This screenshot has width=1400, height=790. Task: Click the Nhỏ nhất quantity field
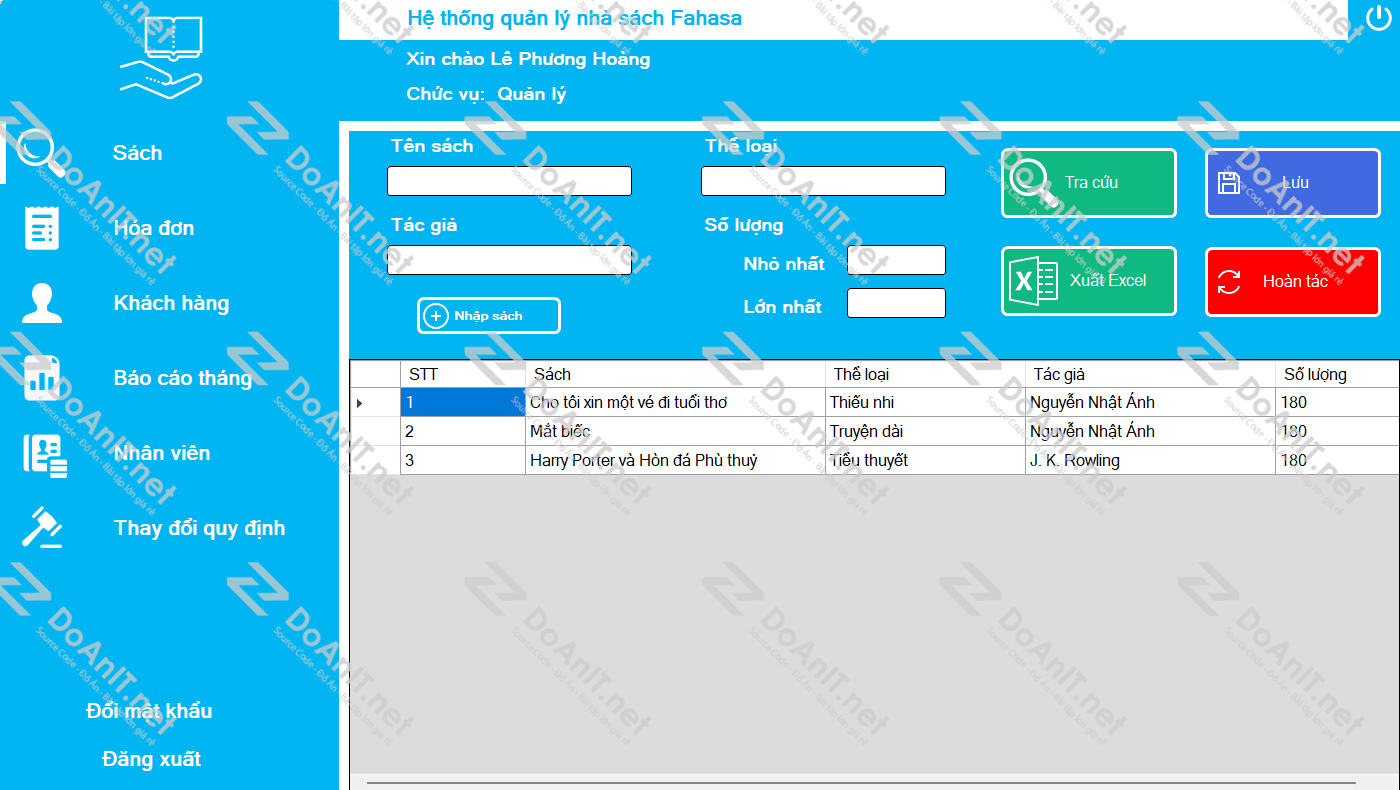click(x=896, y=260)
